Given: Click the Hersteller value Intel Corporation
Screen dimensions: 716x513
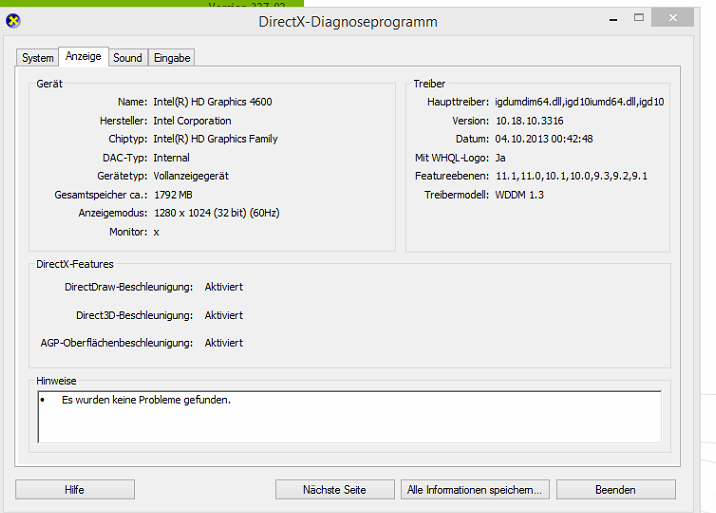Looking at the screenshot, I should coord(192,121).
